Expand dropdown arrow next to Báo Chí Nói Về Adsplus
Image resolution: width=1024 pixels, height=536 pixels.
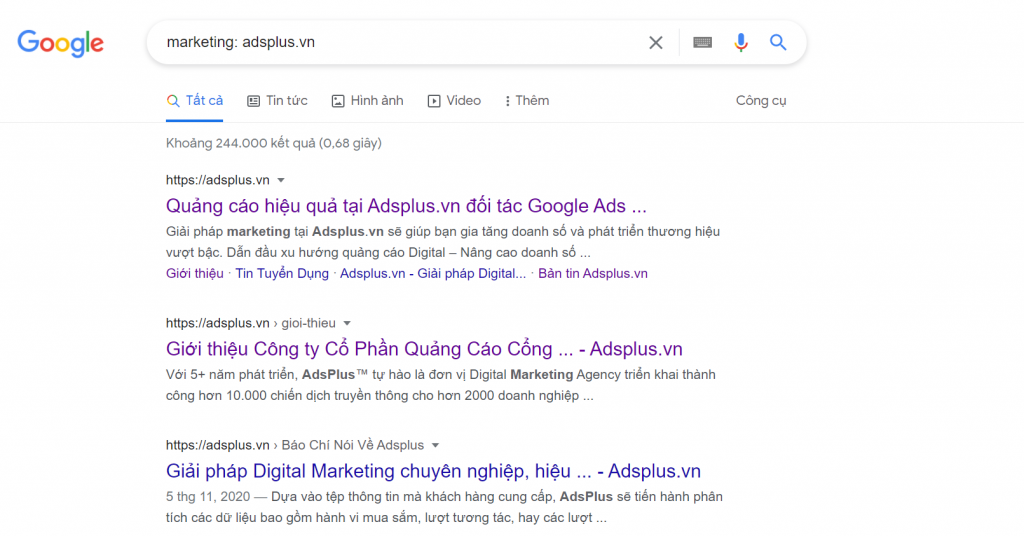[x=436, y=445]
